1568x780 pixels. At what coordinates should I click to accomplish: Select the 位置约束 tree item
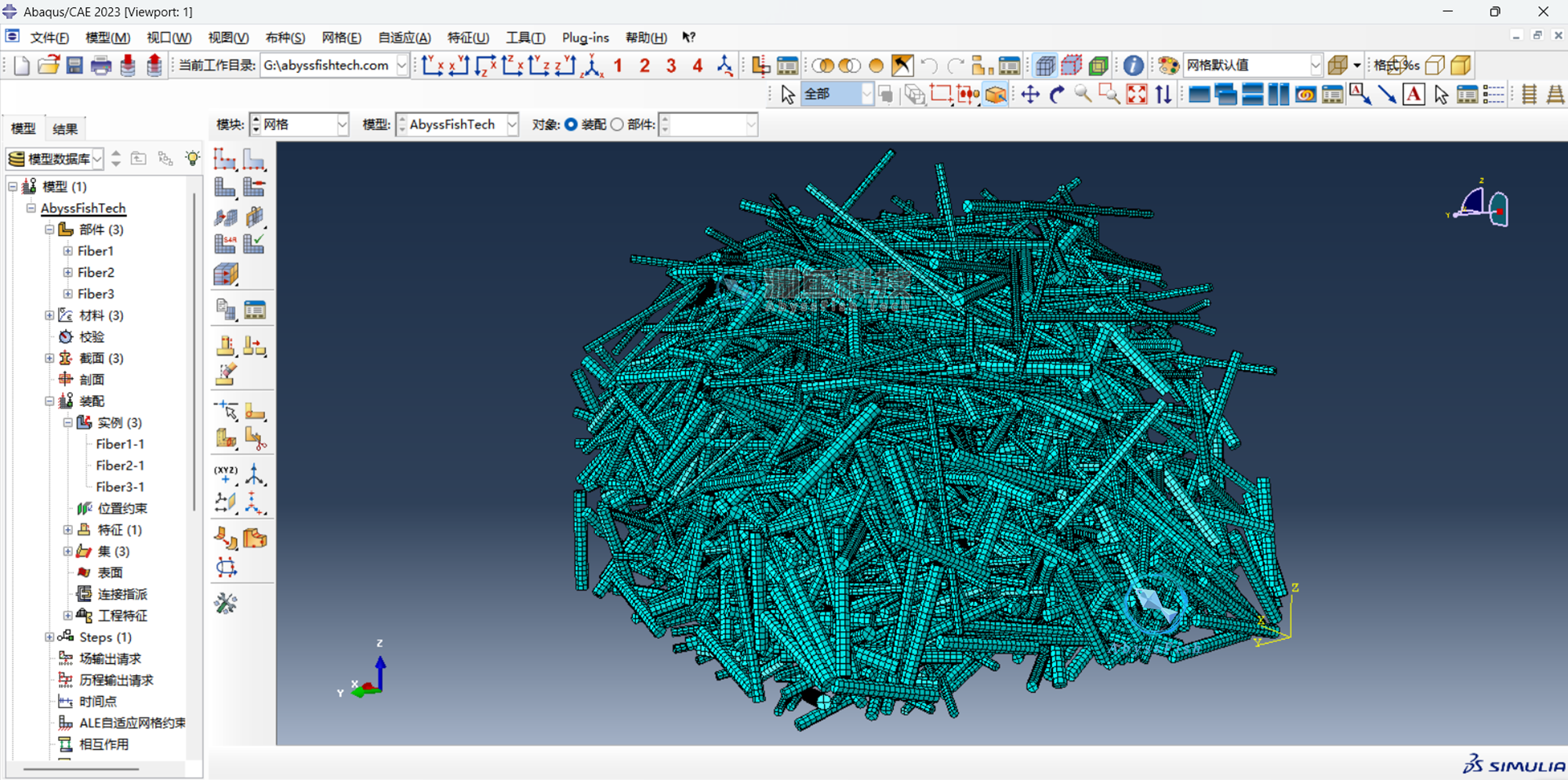point(122,509)
